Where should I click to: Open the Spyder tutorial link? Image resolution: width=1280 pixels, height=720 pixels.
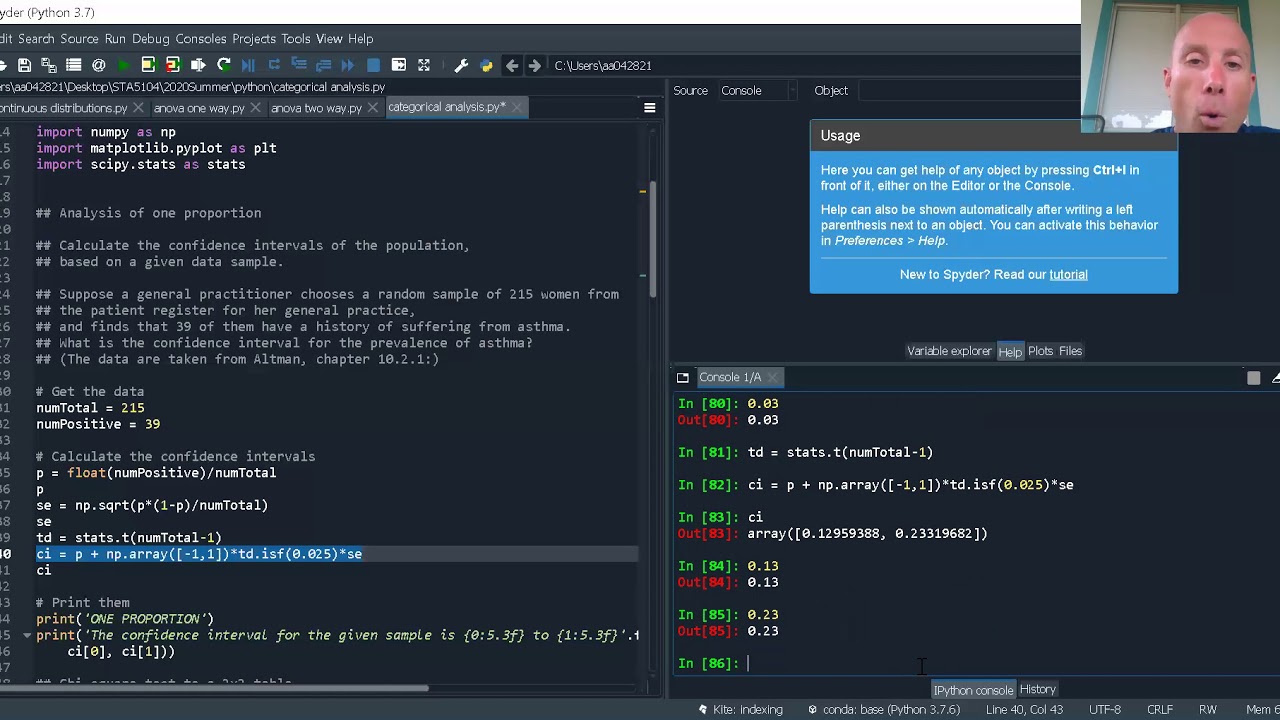[x=1068, y=274]
